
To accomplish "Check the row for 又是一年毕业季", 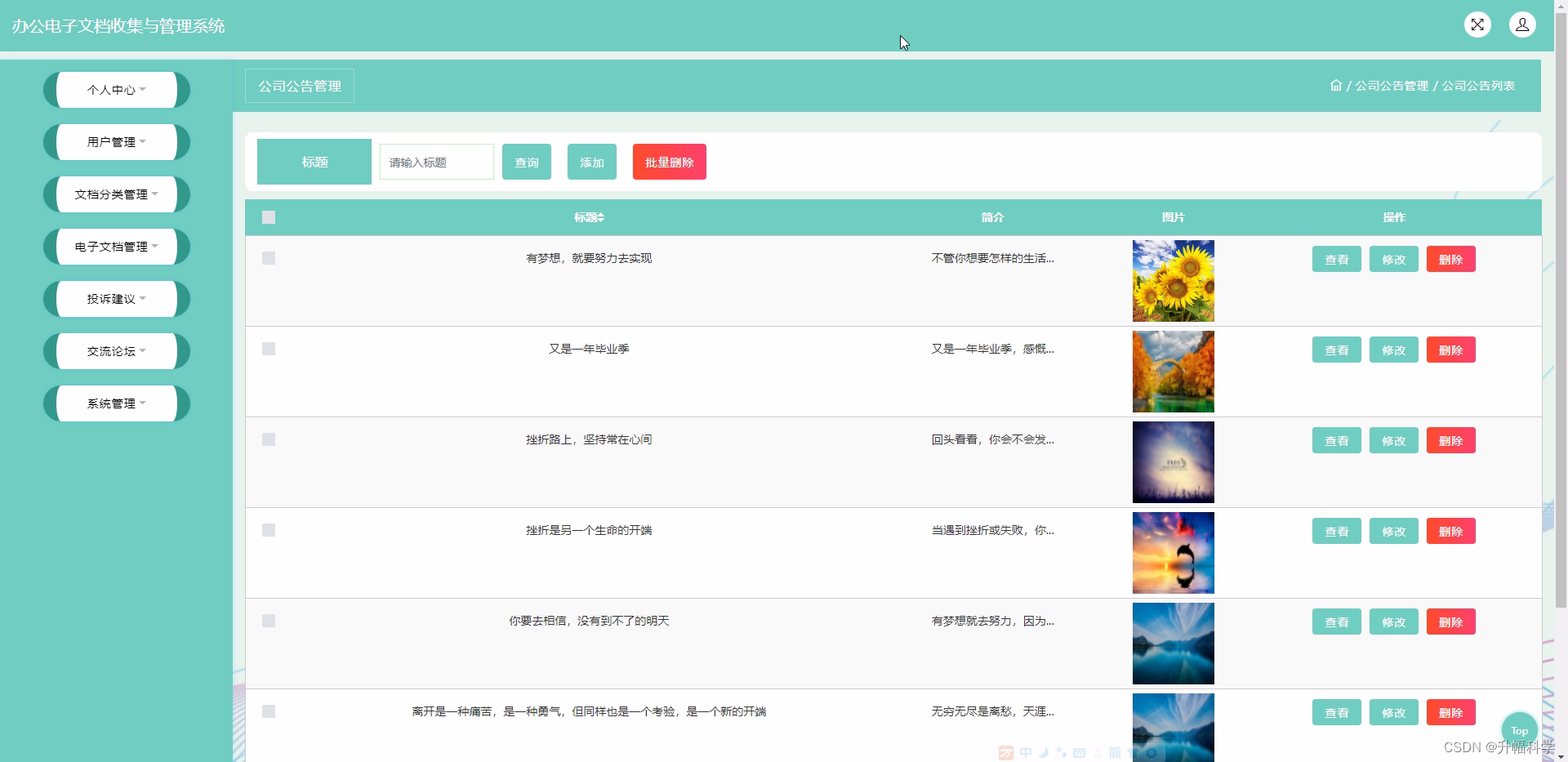I will tap(269, 349).
